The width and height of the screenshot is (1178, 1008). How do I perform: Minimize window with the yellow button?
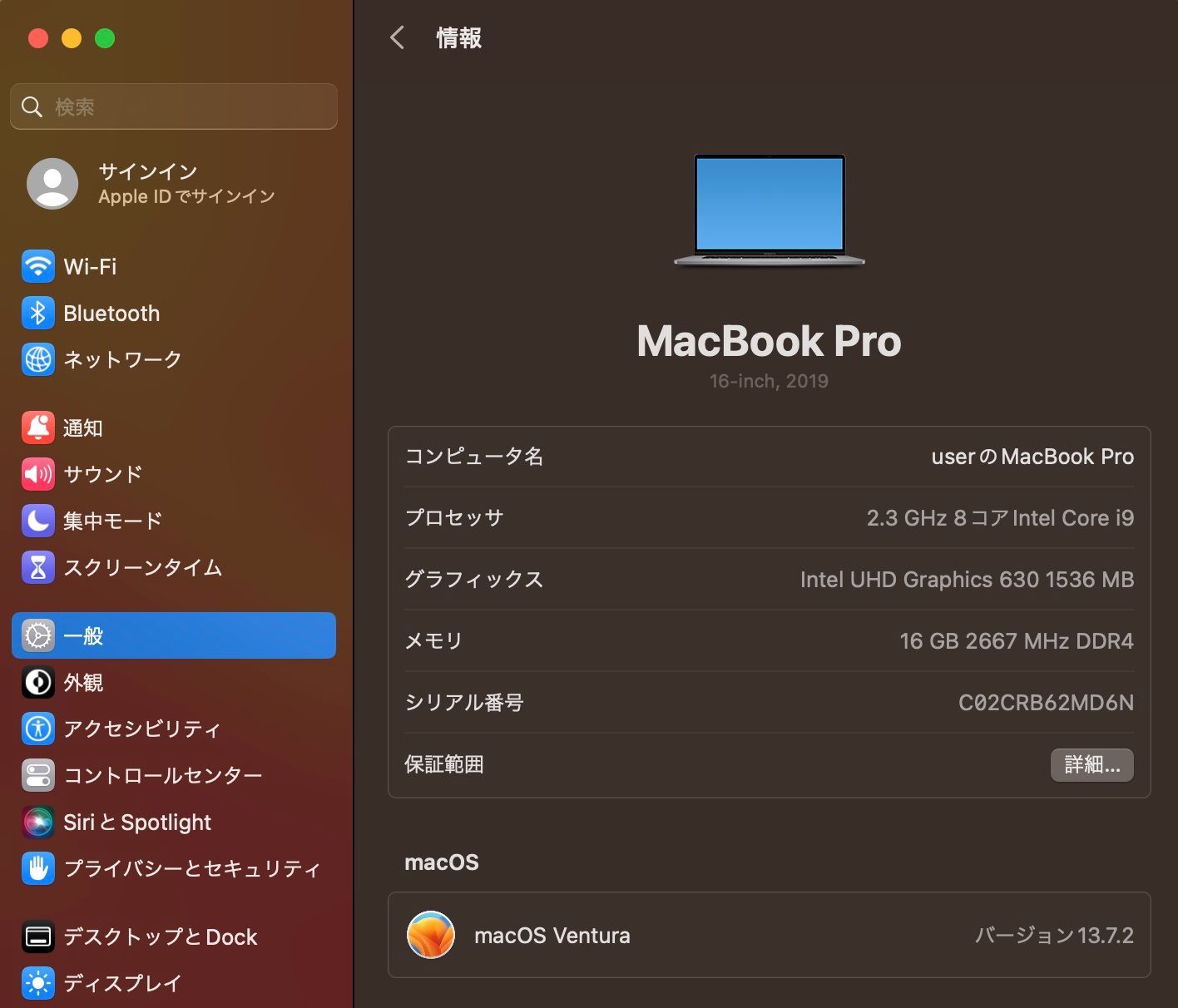click(x=72, y=38)
